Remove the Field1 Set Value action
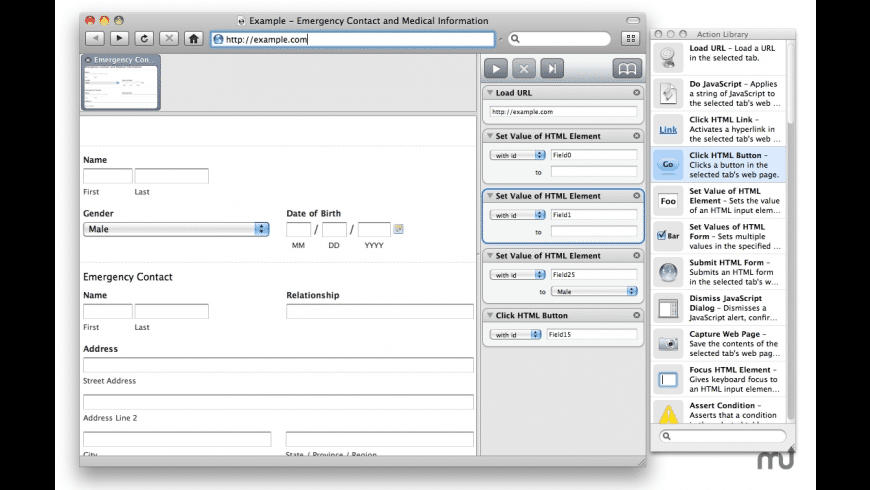This screenshot has height=490, width=870. coord(636,196)
